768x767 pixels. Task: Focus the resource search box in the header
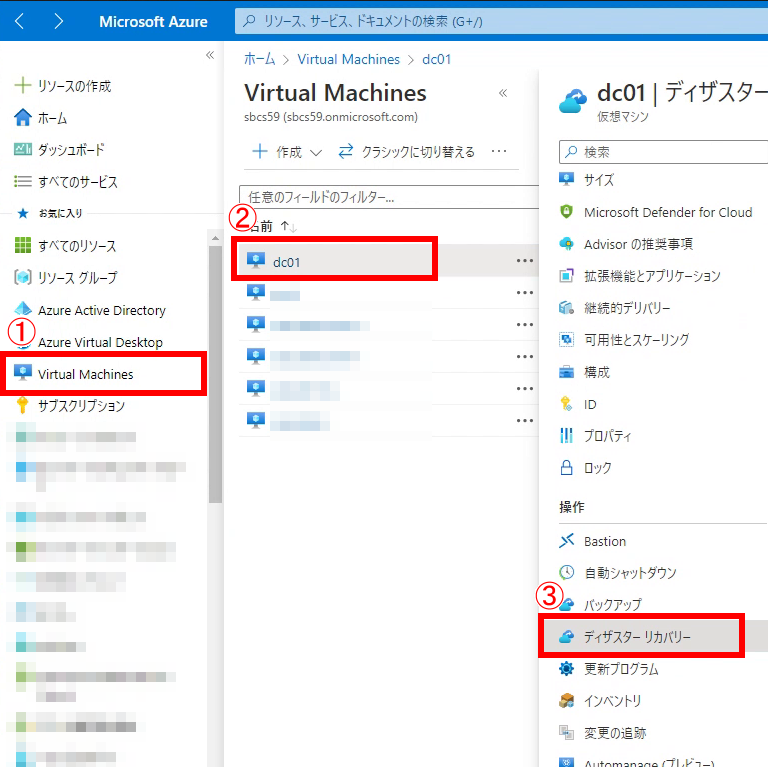tap(501, 21)
